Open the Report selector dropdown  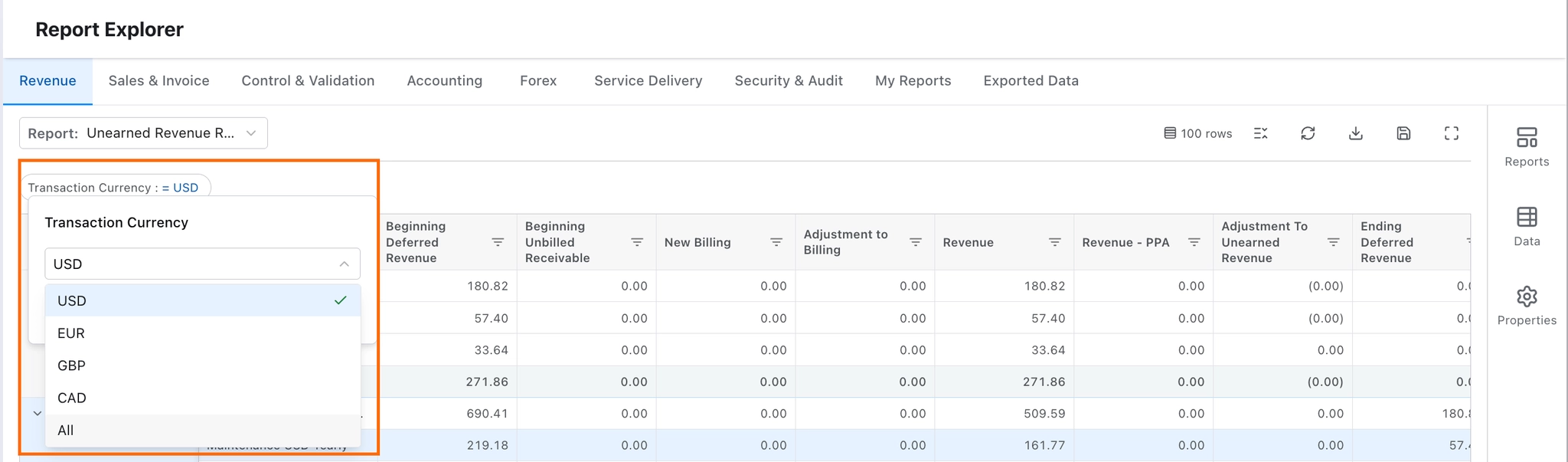click(143, 133)
